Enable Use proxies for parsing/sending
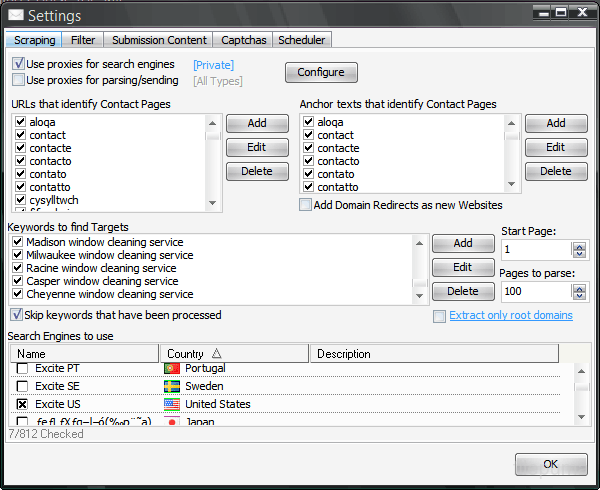The height and width of the screenshot is (490, 600). [19, 80]
